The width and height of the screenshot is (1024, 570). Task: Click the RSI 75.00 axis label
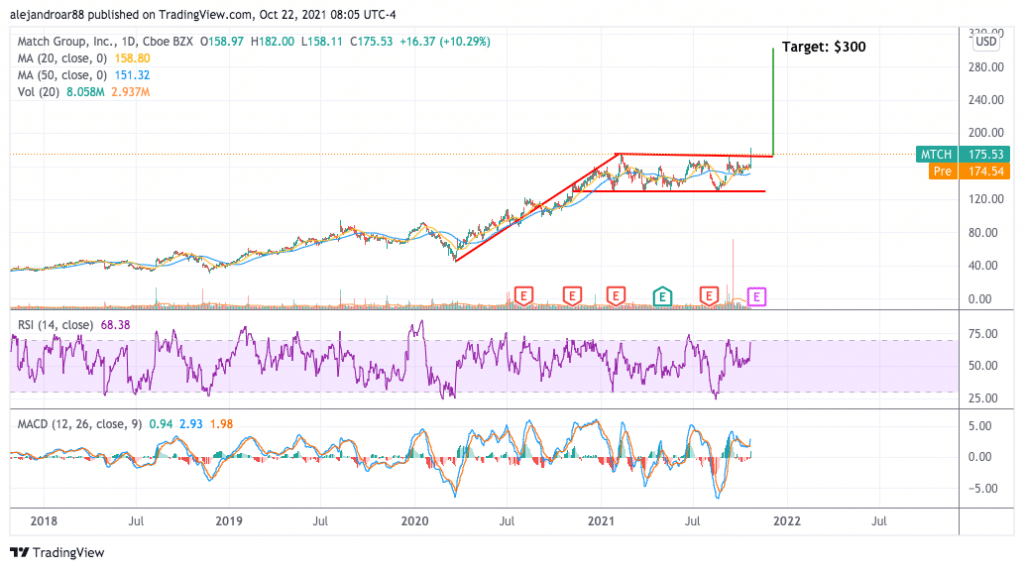click(x=983, y=334)
